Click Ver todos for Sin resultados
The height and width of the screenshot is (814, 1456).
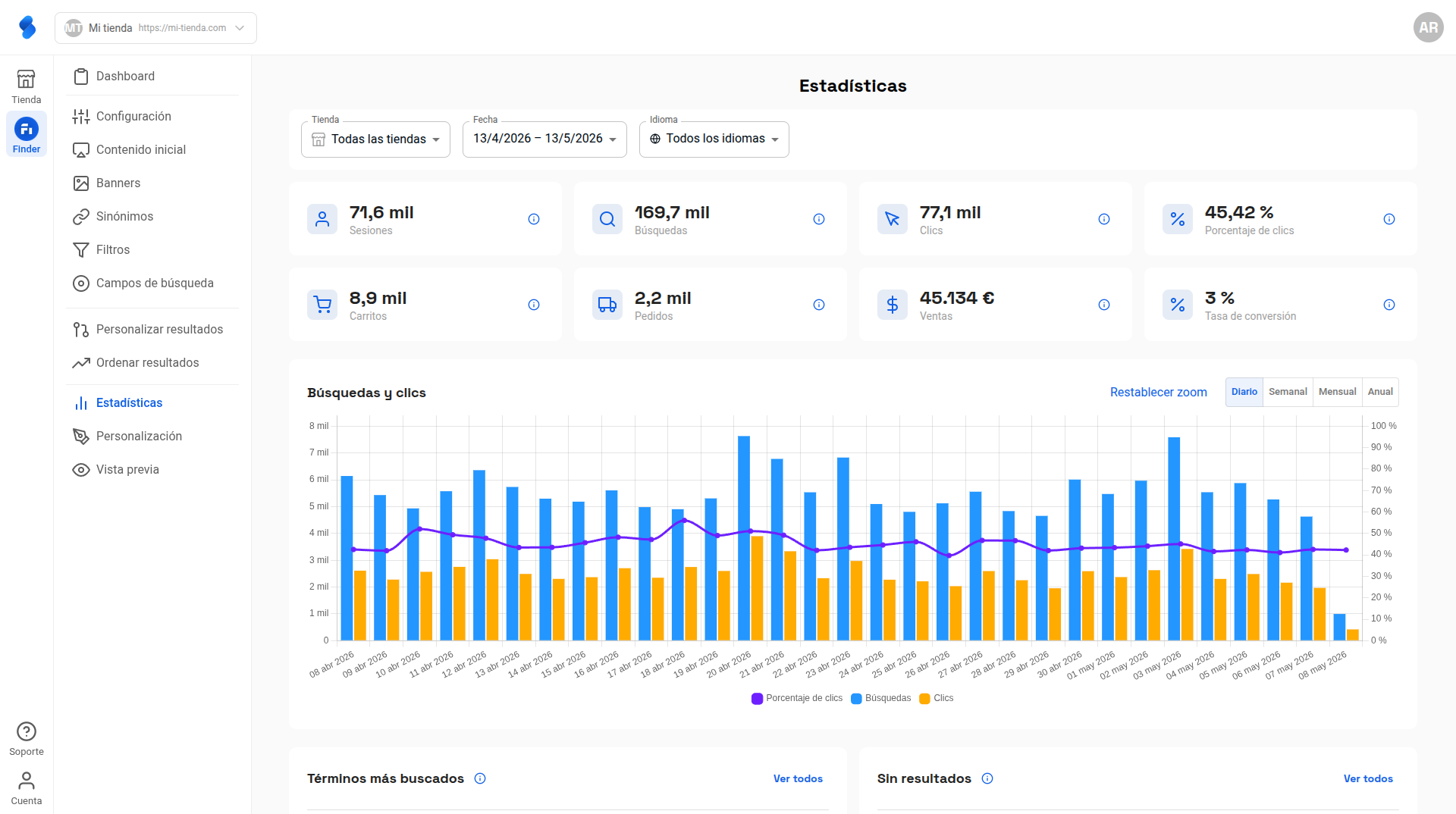click(1368, 778)
